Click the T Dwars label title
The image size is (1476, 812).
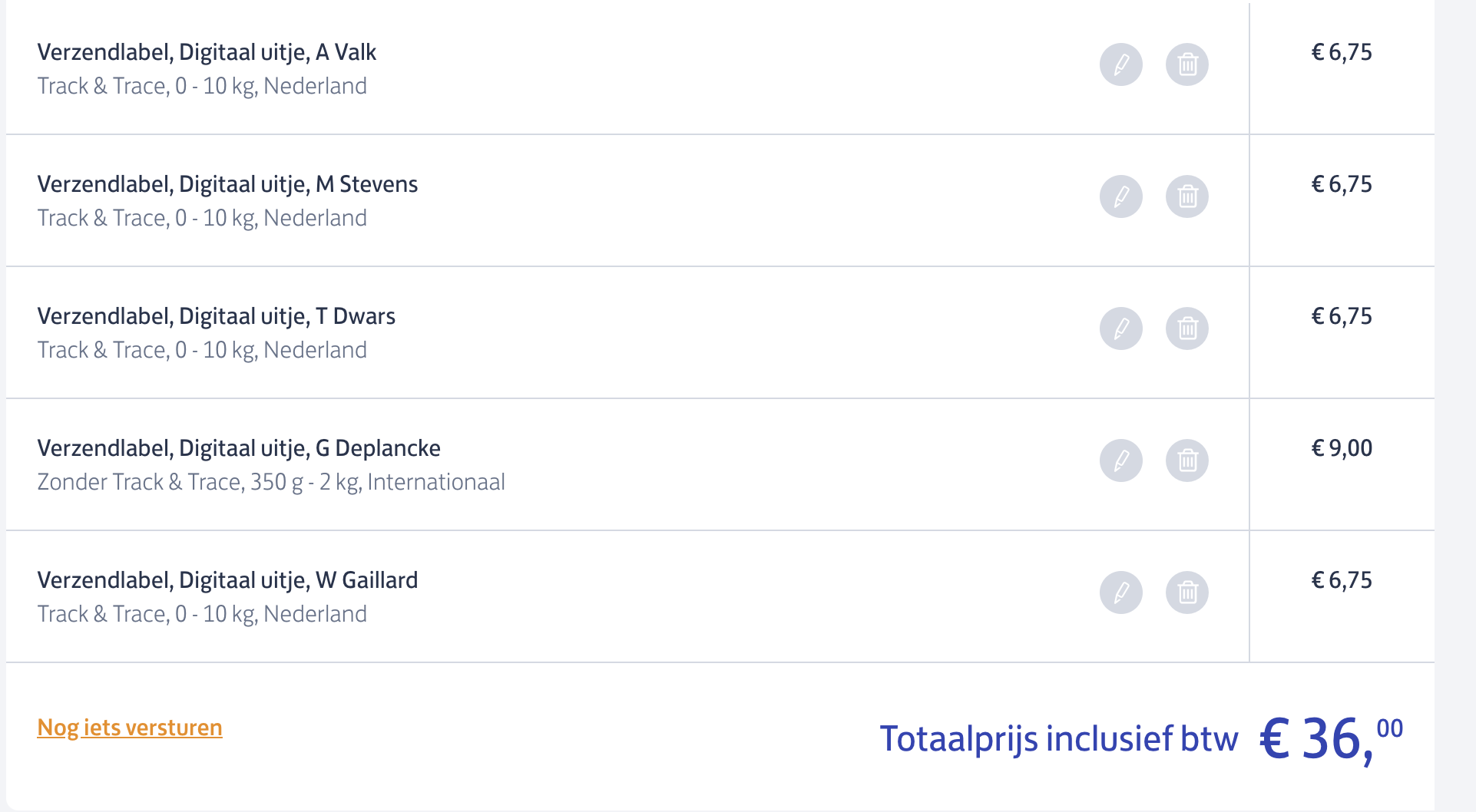(x=216, y=316)
